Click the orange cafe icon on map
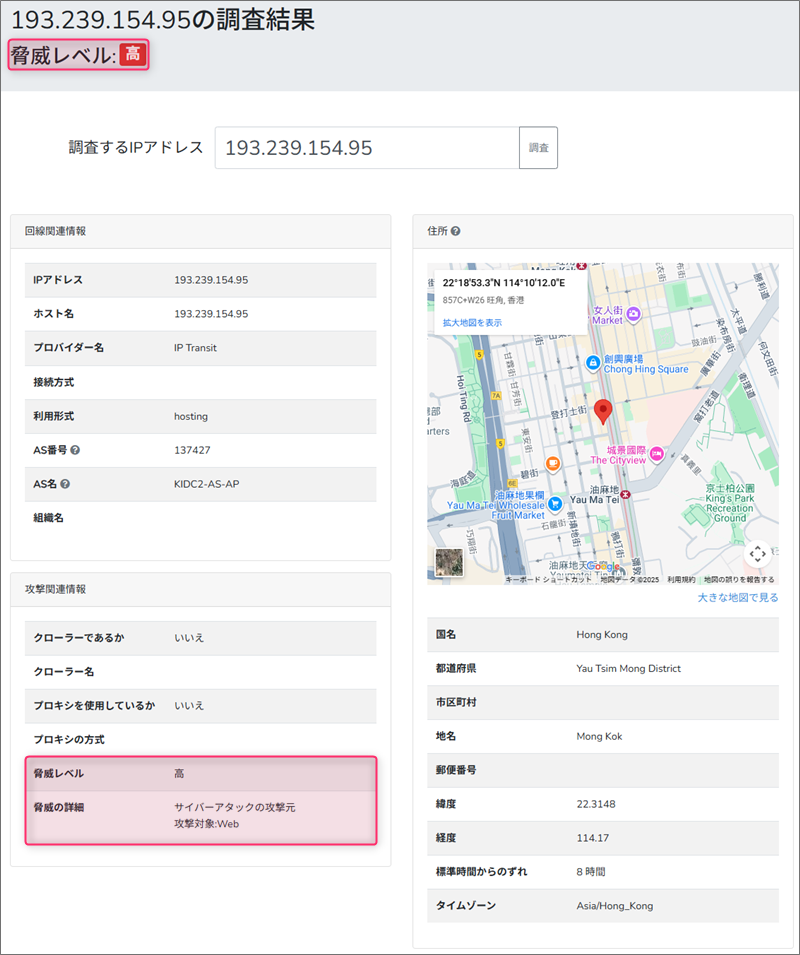Viewport: 800px width, 955px height. coord(552,463)
